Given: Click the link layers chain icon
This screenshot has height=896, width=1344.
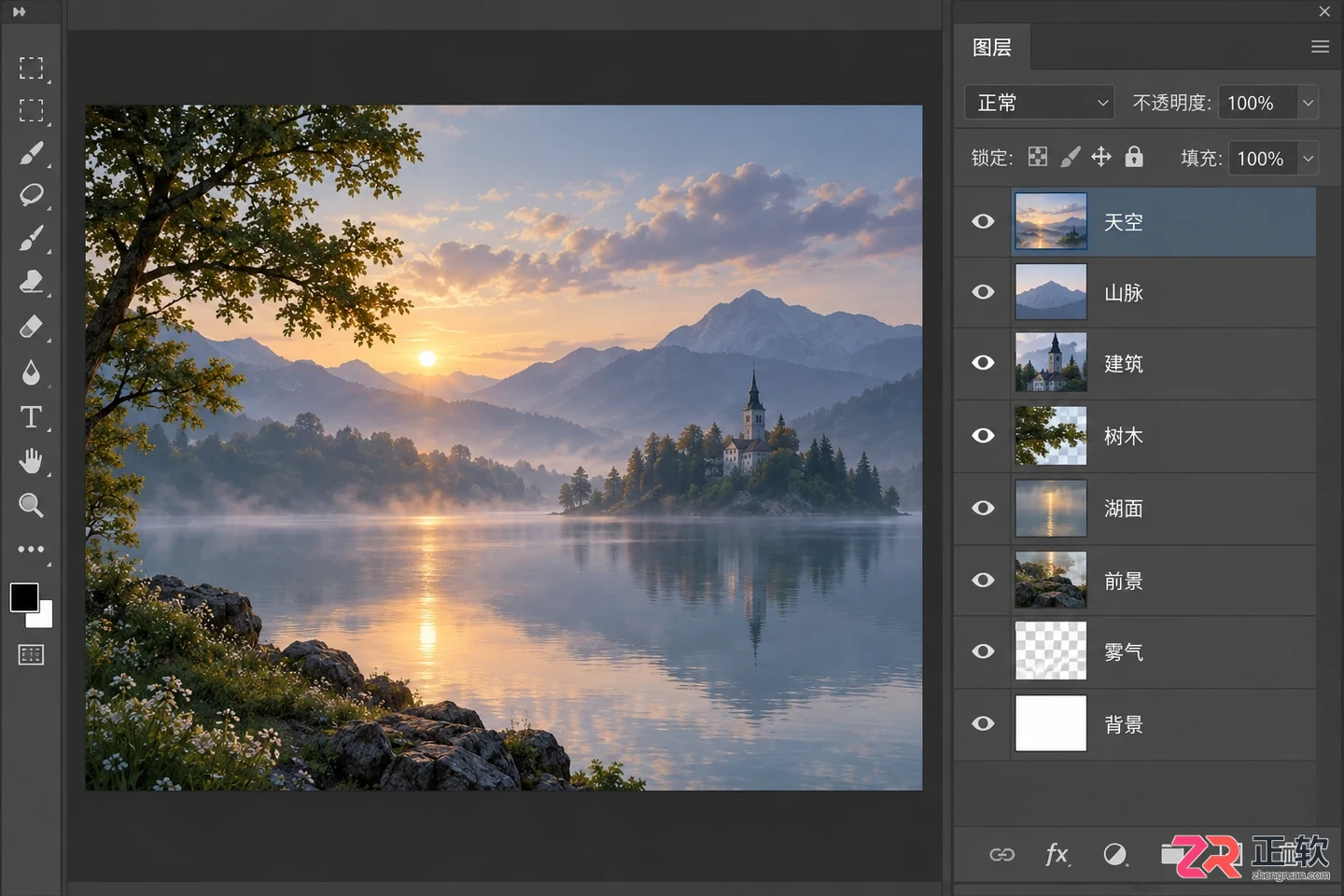Looking at the screenshot, I should 1001,854.
